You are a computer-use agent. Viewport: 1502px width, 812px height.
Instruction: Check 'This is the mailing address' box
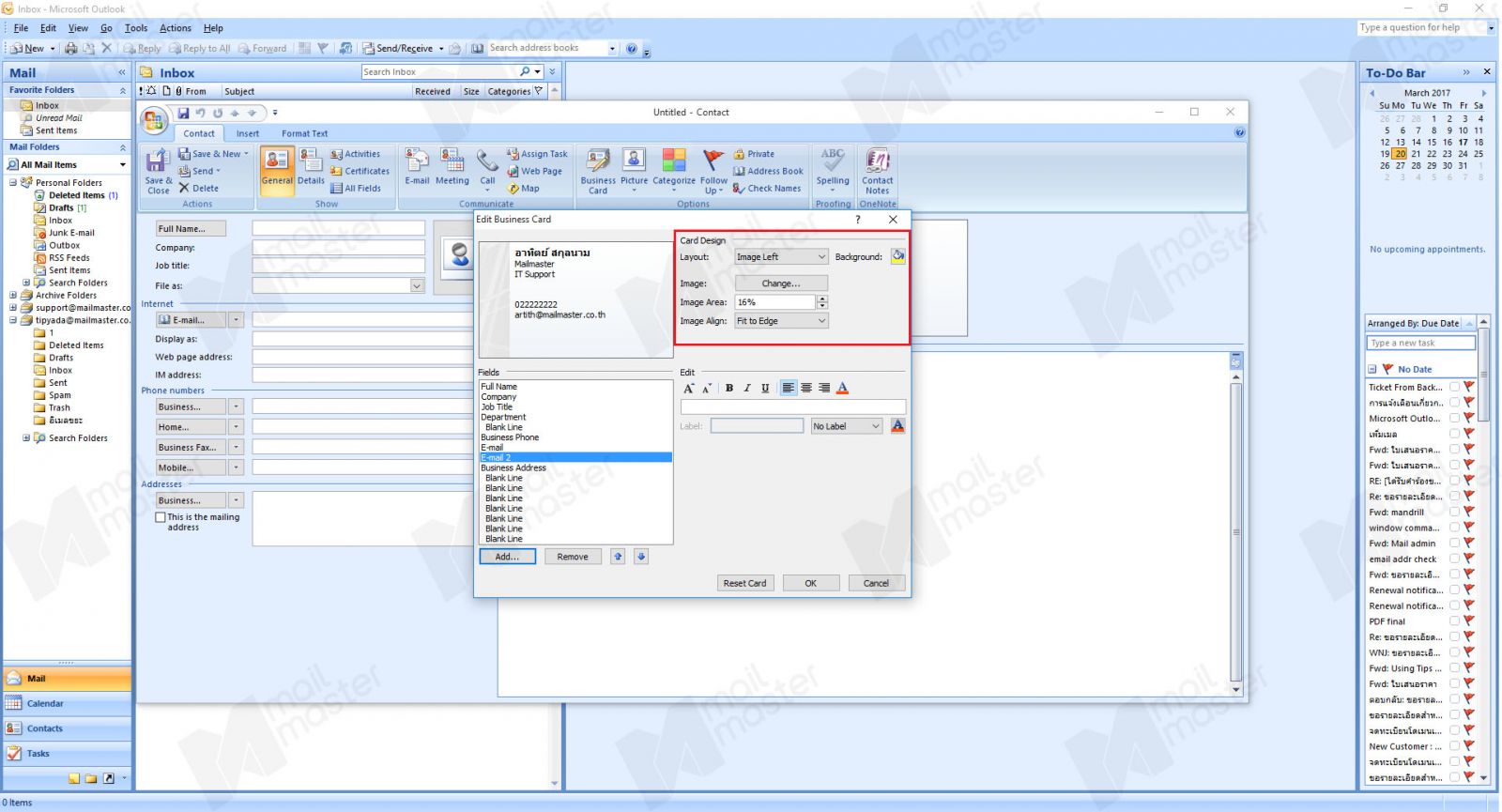(161, 517)
